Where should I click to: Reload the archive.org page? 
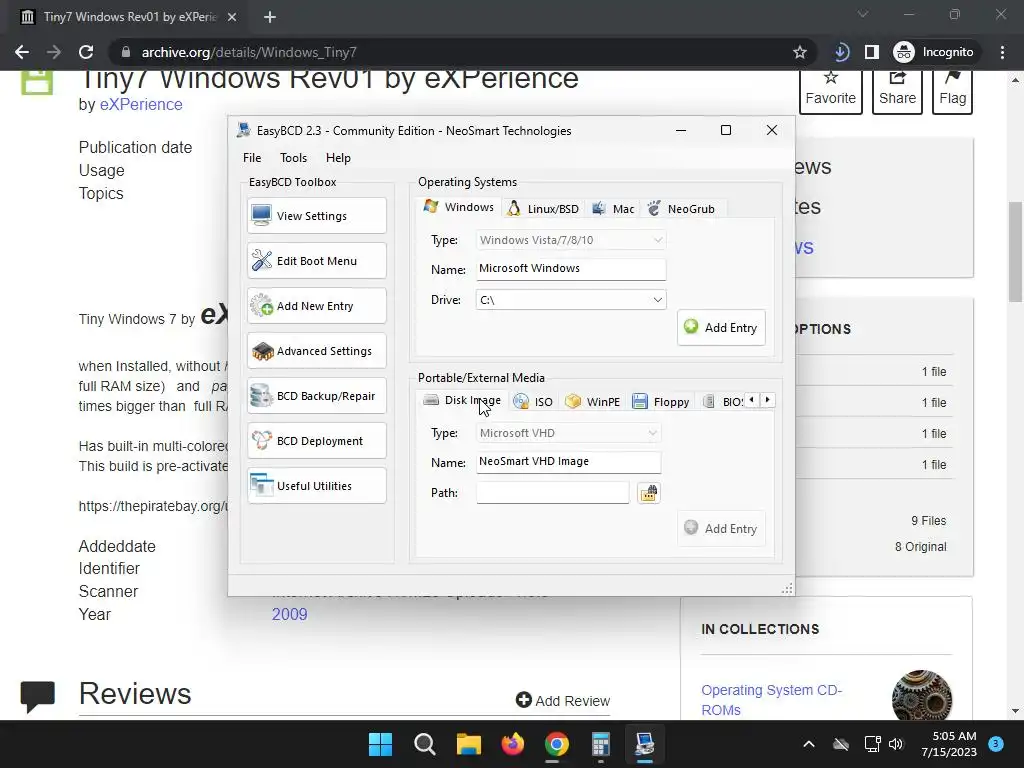click(86, 52)
